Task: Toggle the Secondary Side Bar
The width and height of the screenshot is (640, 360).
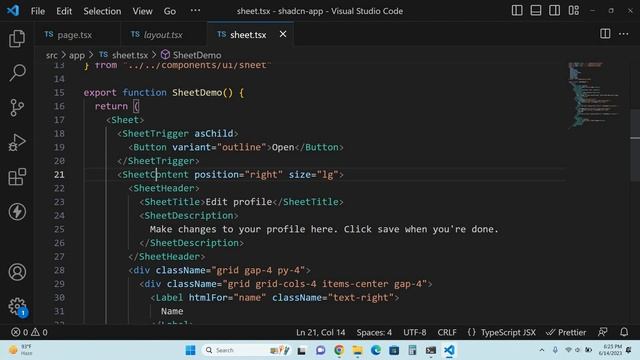Action: [554, 10]
